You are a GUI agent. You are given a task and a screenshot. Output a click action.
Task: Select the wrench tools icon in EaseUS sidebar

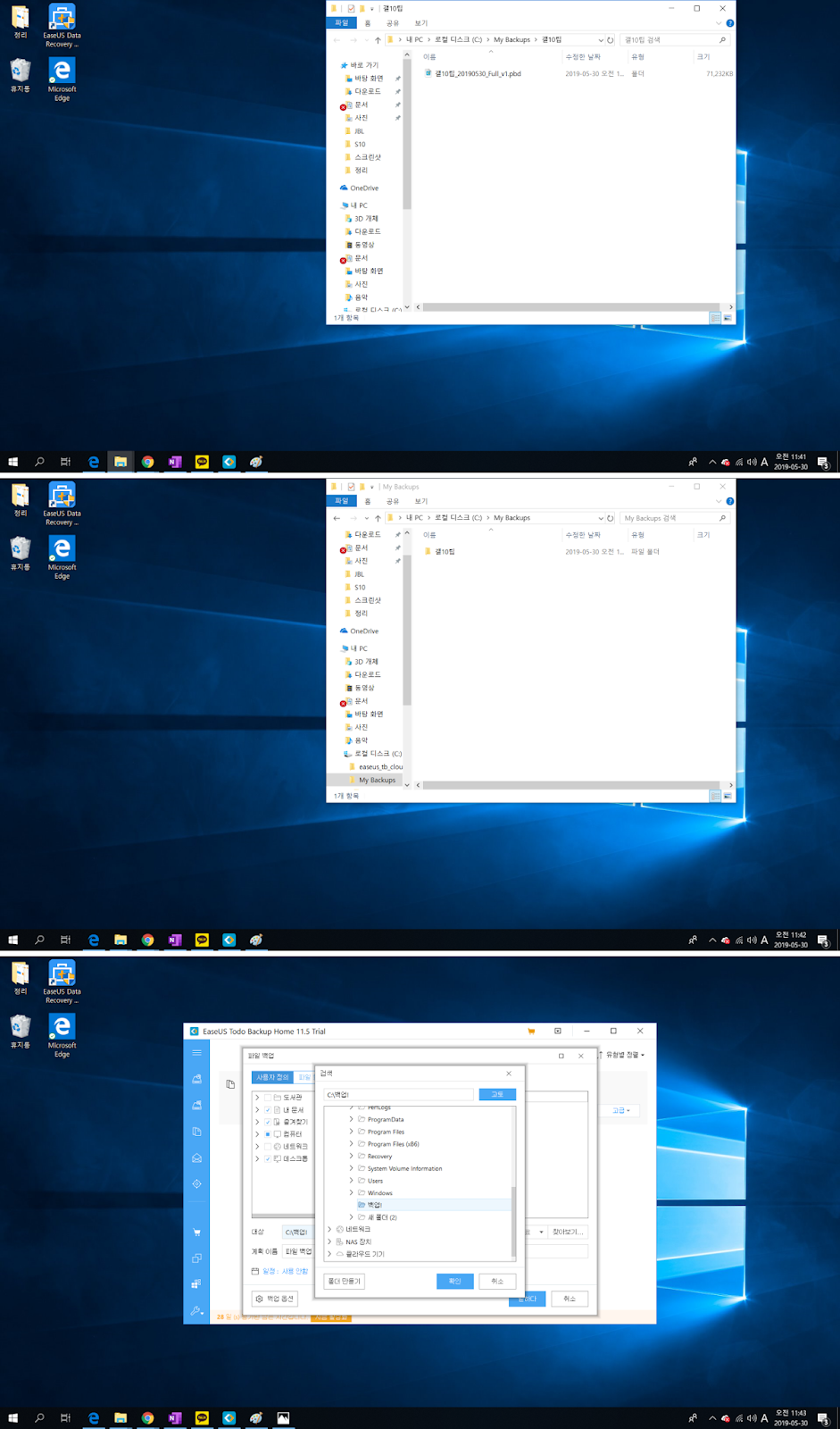pyautogui.click(x=196, y=1310)
